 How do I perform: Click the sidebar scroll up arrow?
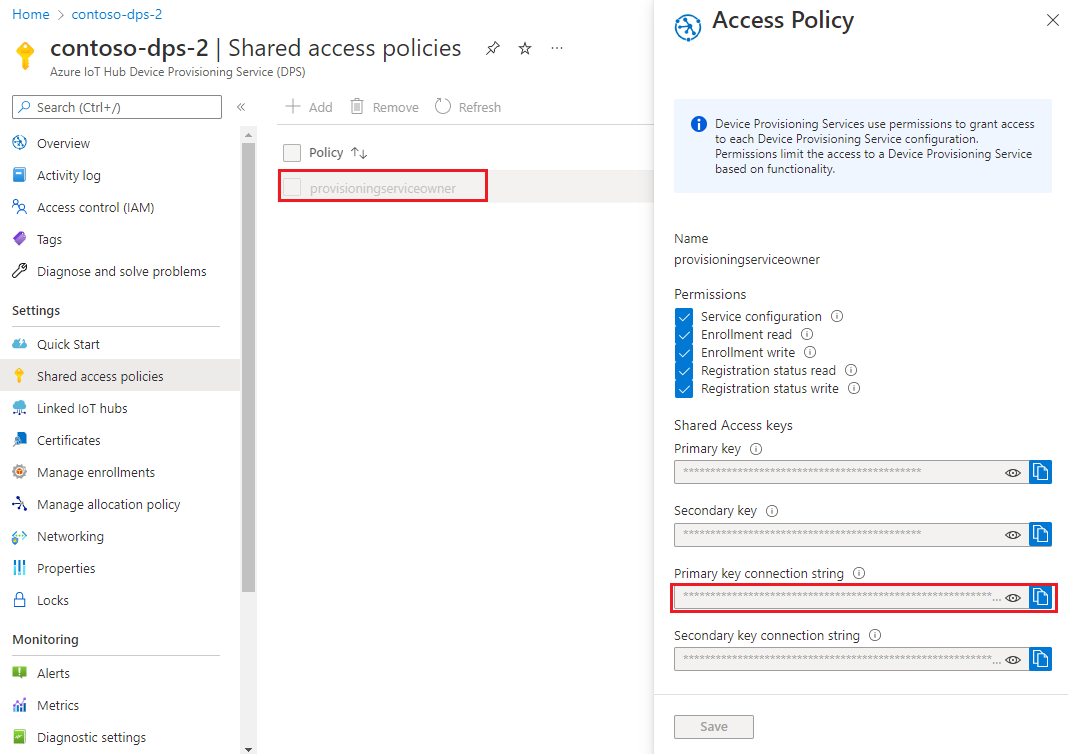249,135
